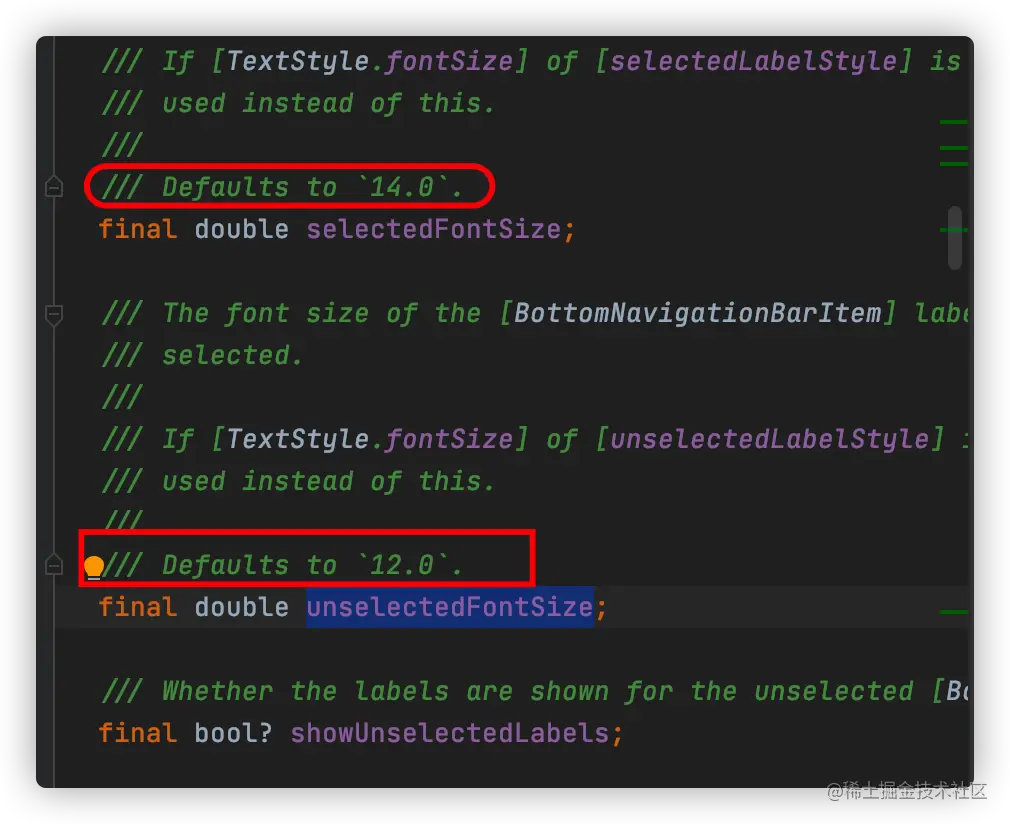1010x824 pixels.
Task: Click the '14.0' default value text
Action: coord(403,187)
